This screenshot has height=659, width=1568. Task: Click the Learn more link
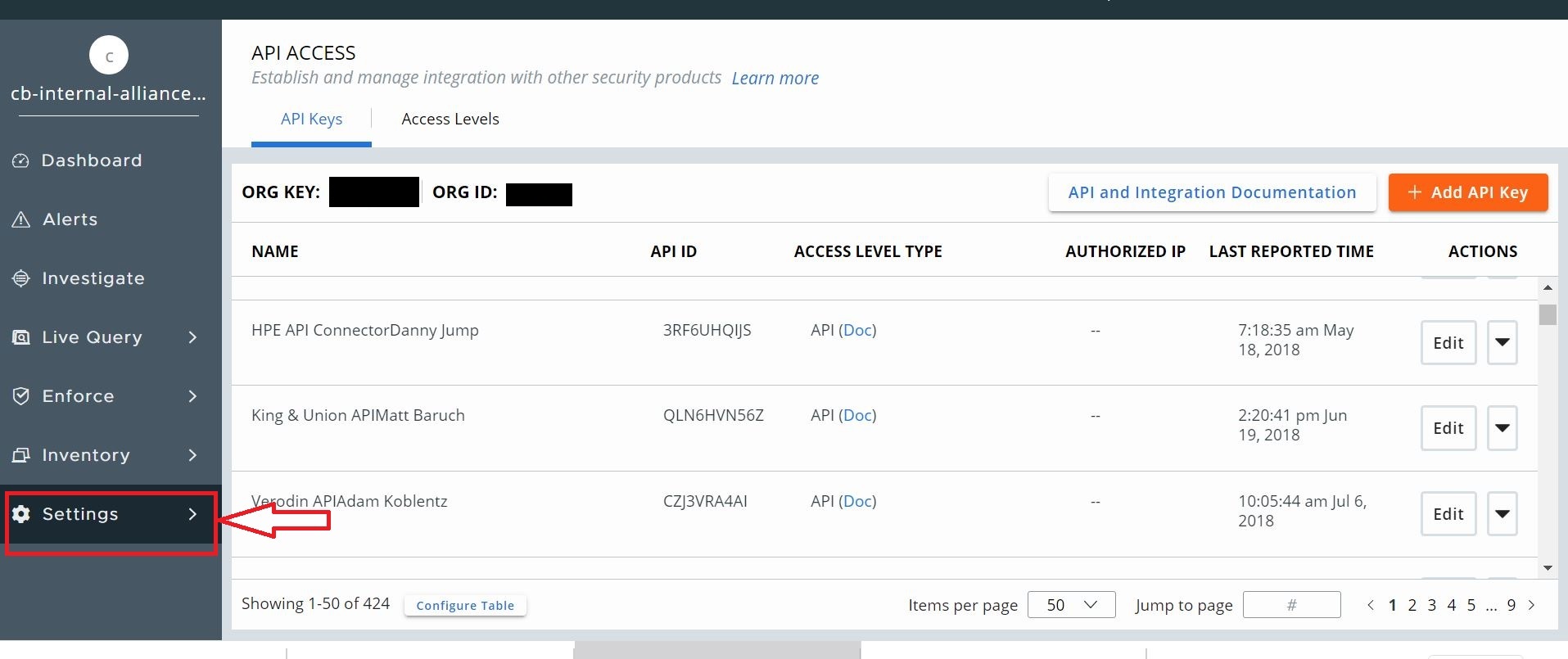coord(775,79)
